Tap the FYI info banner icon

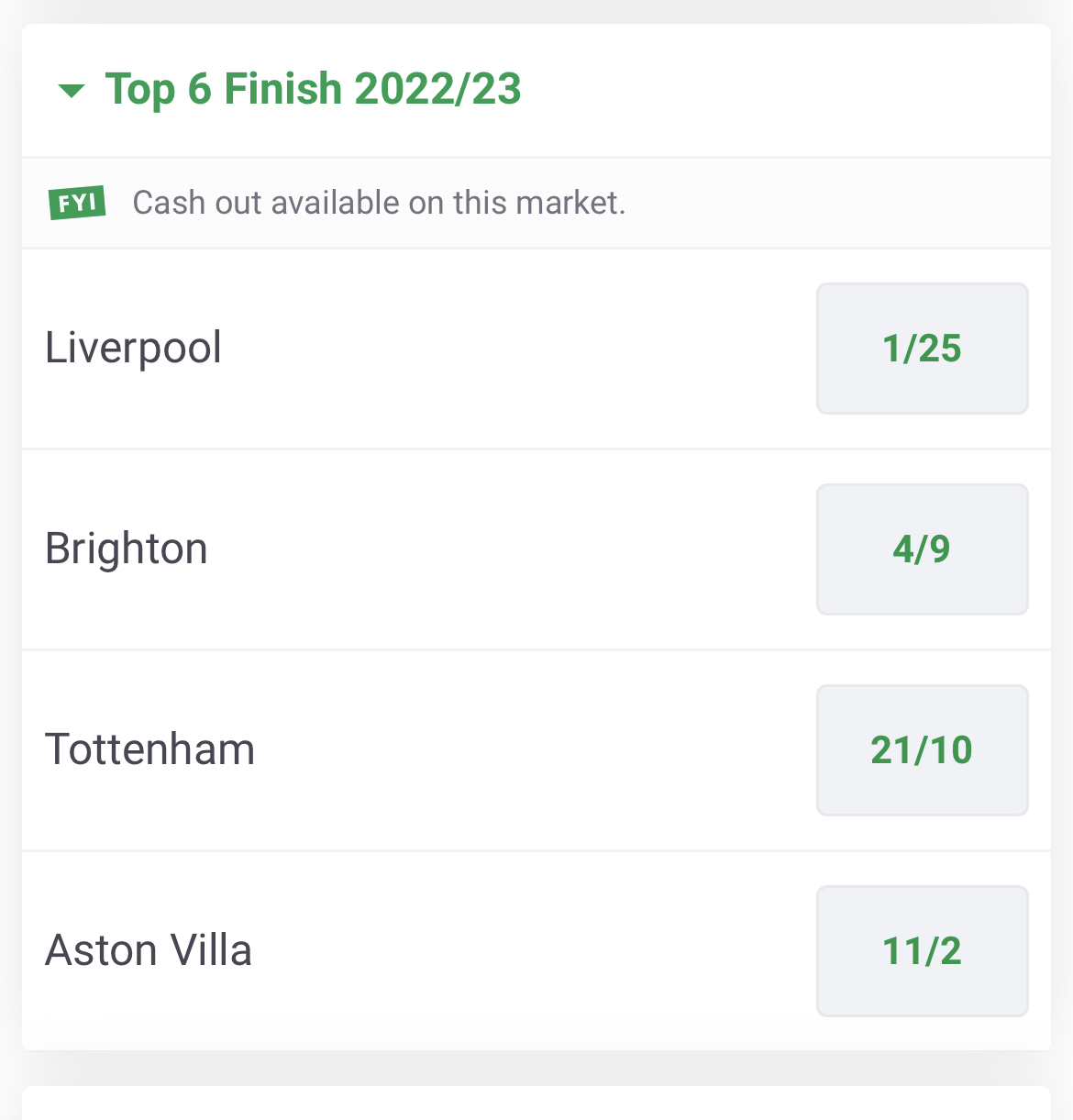77,203
